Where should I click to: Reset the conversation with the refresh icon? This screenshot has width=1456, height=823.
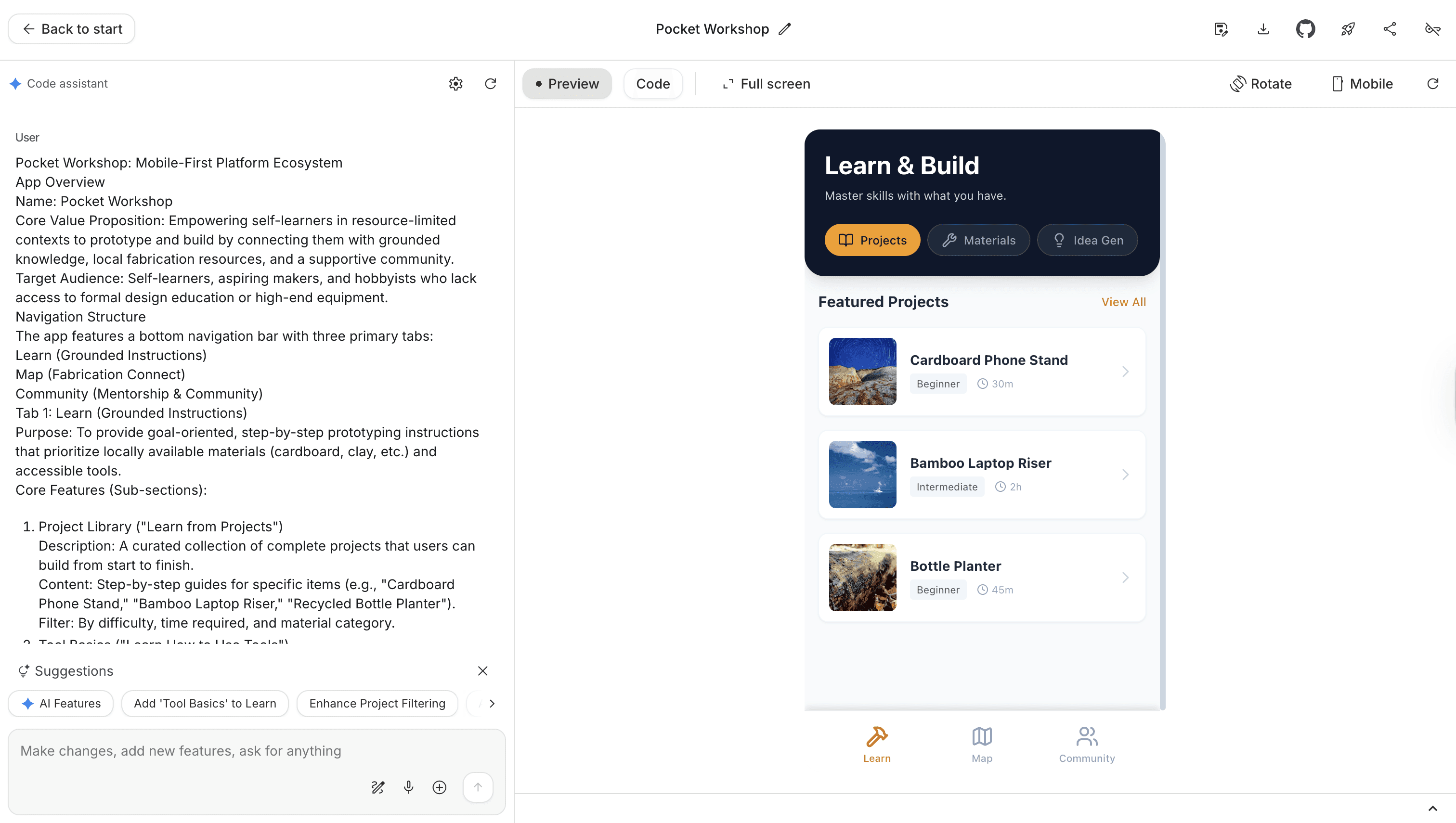[x=490, y=84]
